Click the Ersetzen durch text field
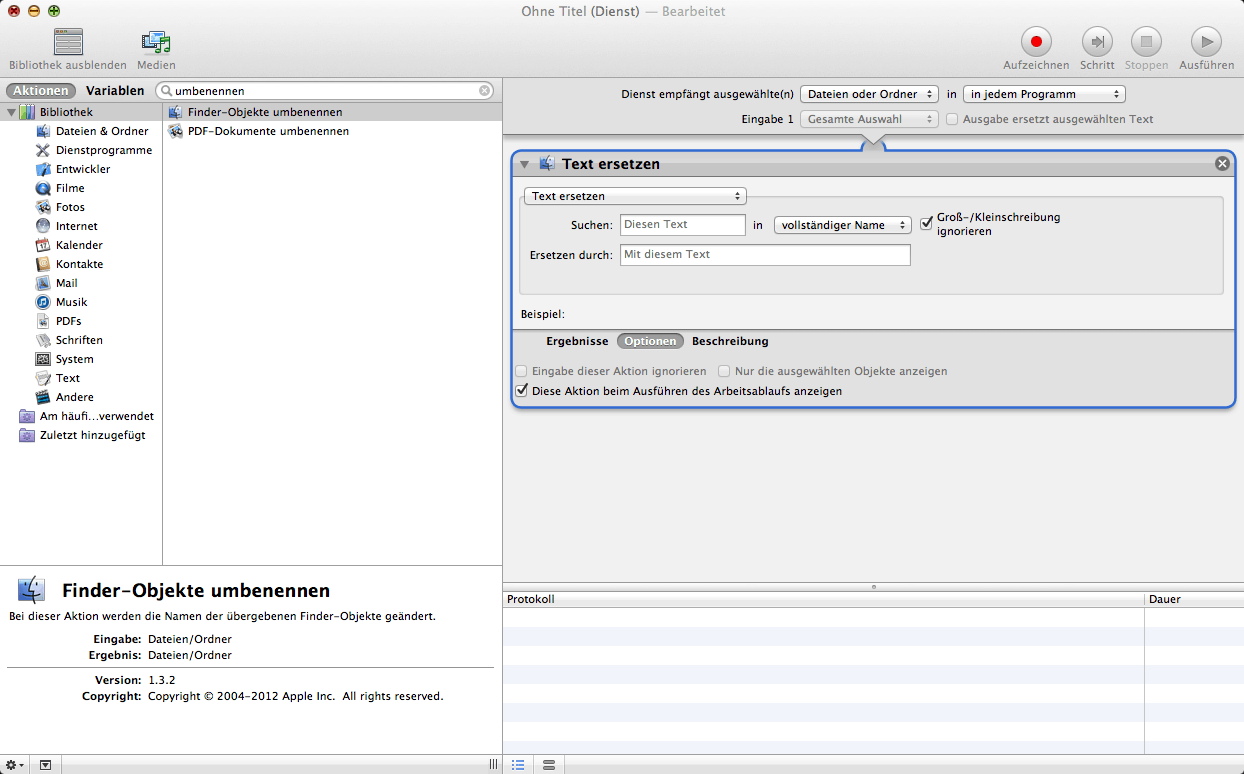This screenshot has width=1244, height=774. 765,255
